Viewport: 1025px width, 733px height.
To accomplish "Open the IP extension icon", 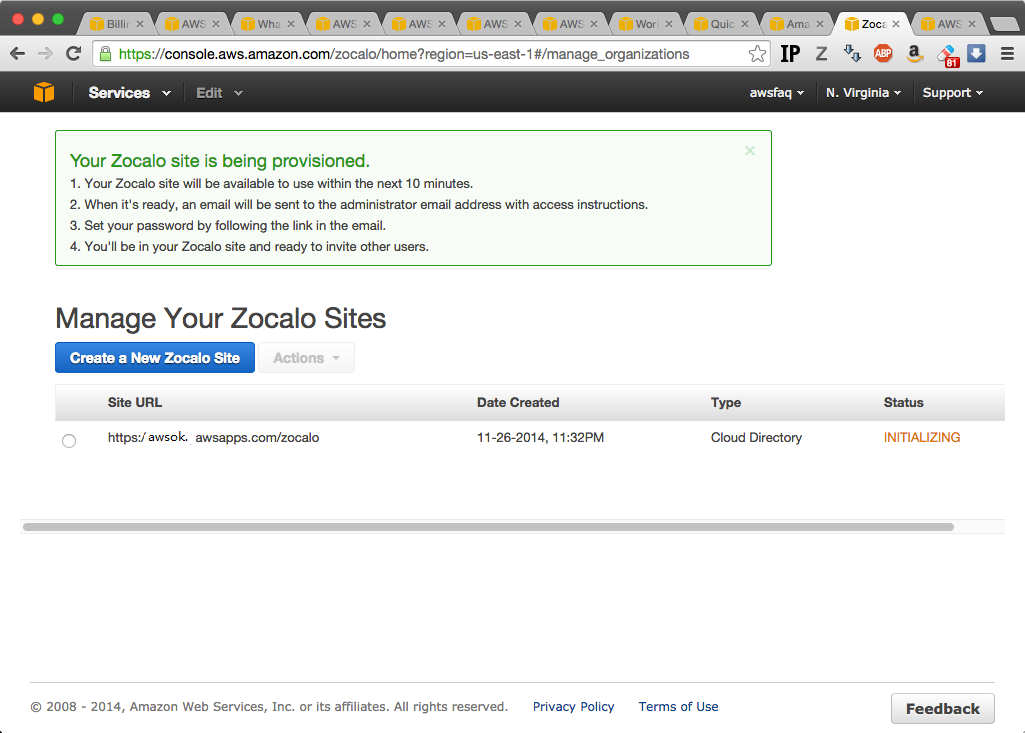I will [790, 54].
